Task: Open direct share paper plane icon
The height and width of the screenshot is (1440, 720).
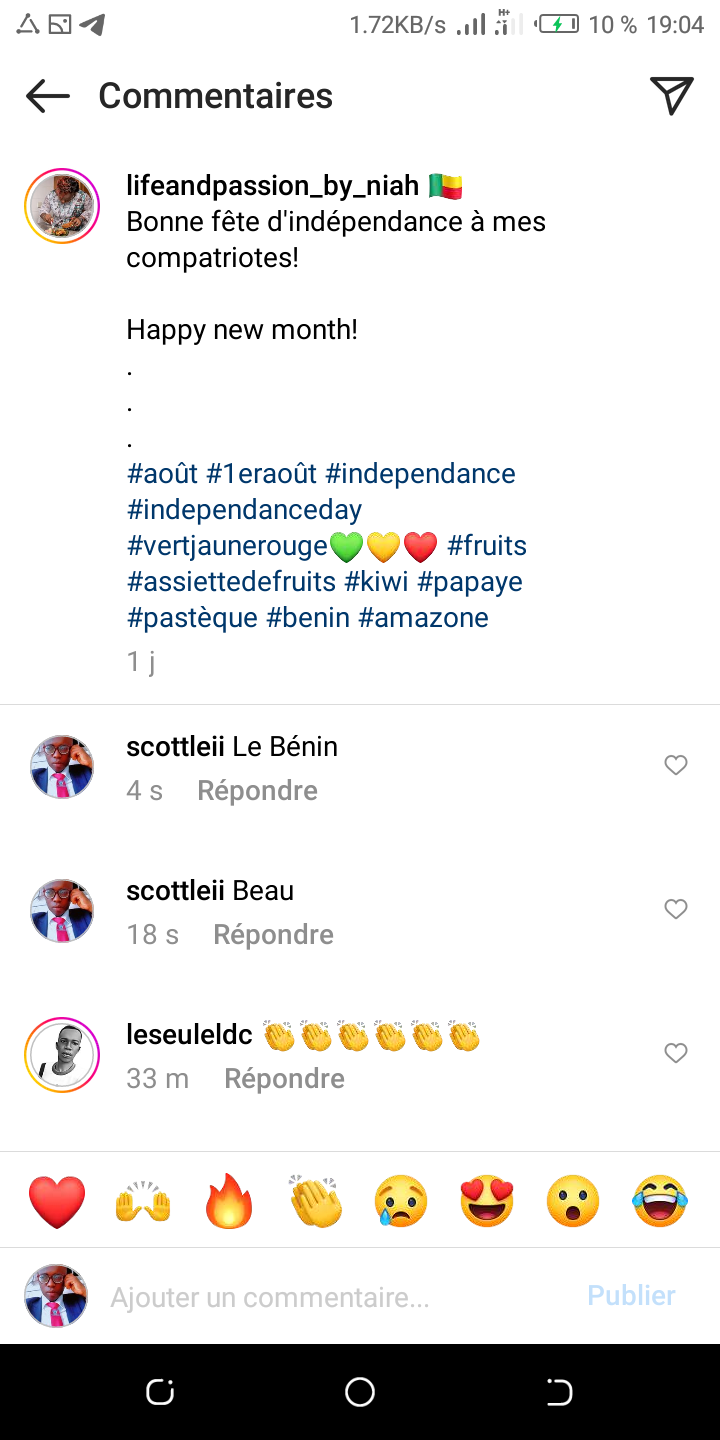Action: [672, 96]
